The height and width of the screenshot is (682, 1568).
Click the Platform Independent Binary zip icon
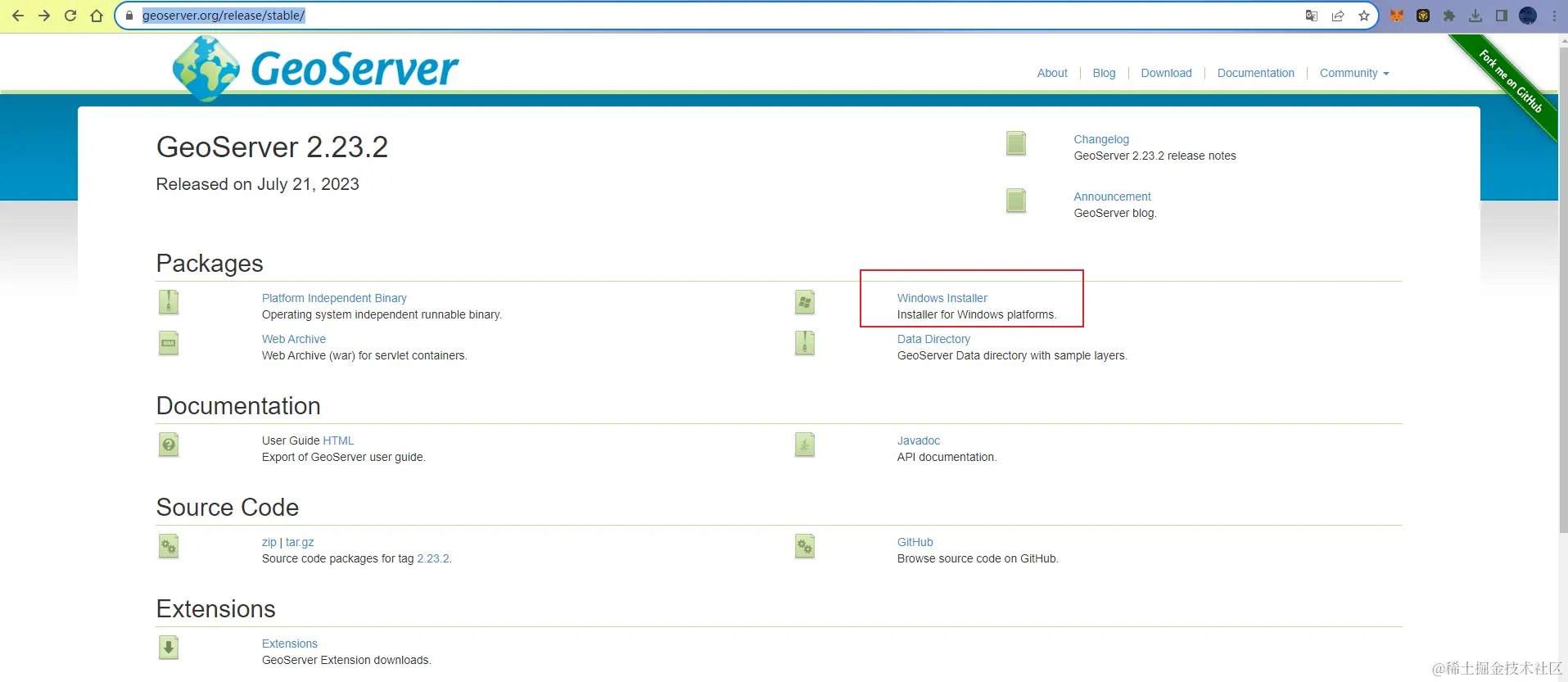[169, 302]
